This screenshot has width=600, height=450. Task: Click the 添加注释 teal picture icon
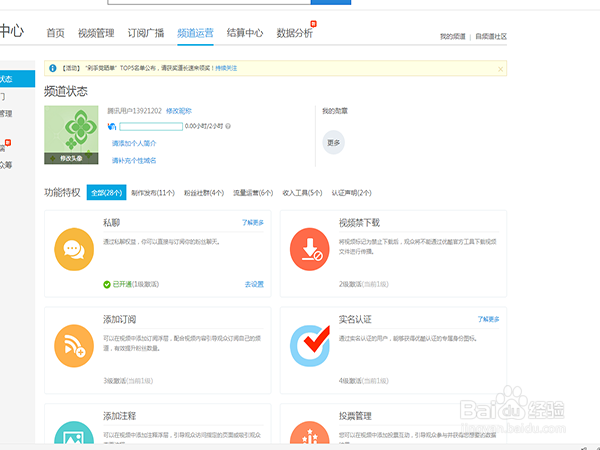(74, 434)
